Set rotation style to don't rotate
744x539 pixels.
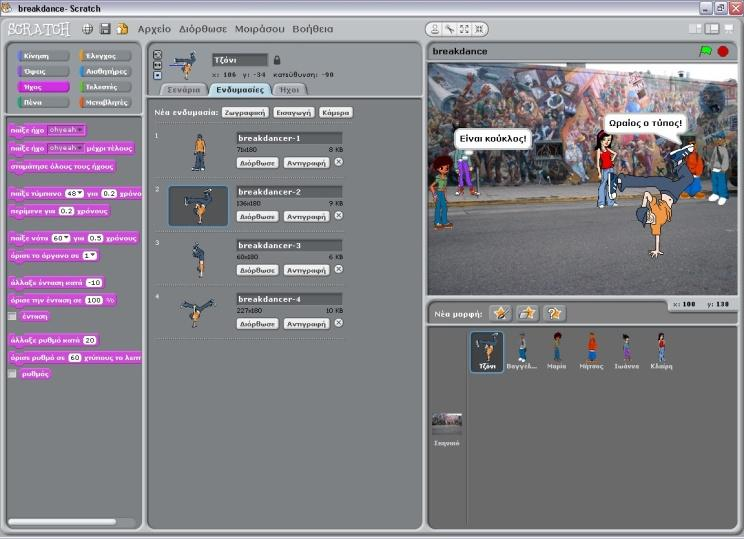click(158, 75)
